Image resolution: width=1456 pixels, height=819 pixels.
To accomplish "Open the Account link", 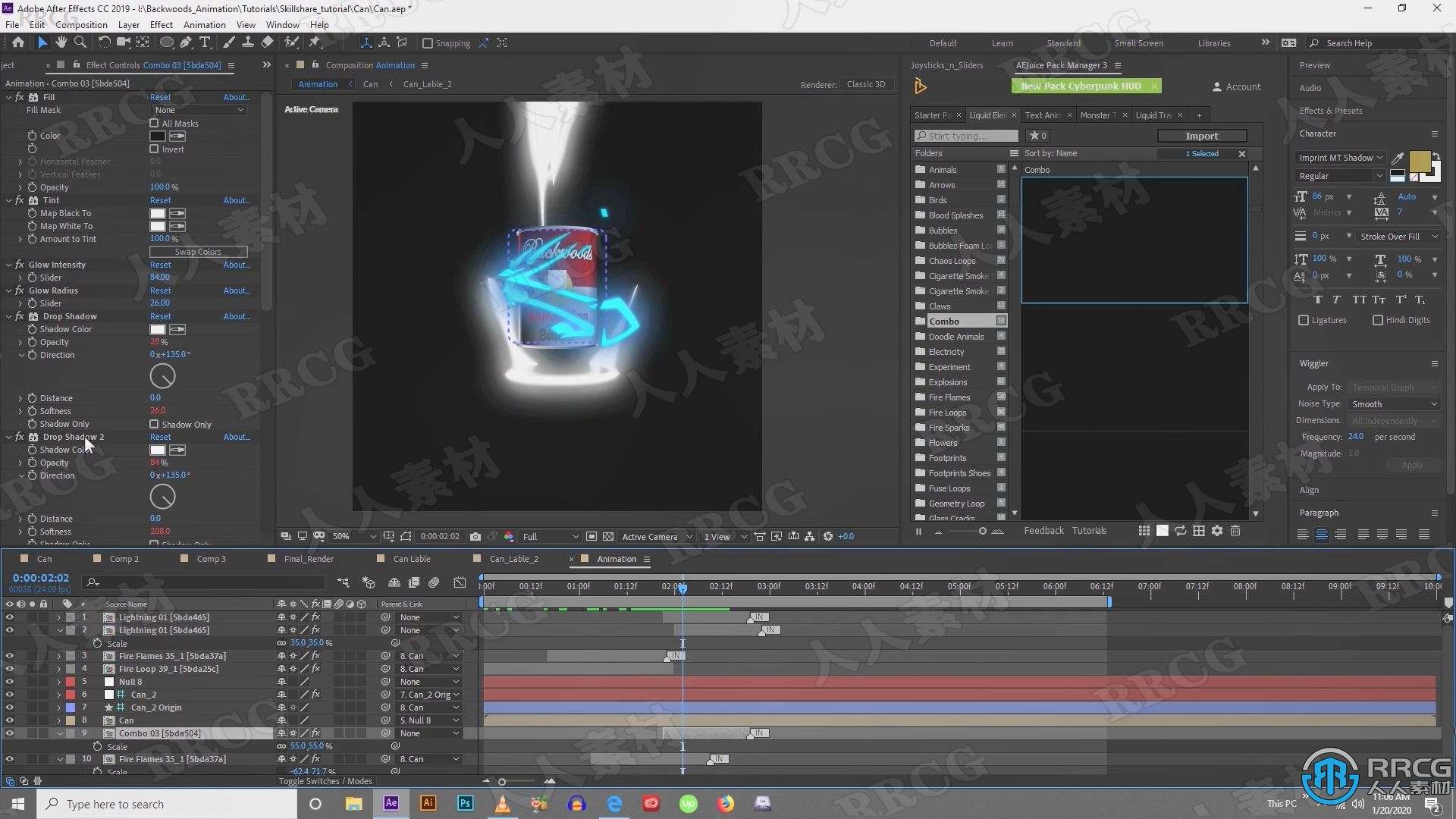I will click(x=1237, y=86).
